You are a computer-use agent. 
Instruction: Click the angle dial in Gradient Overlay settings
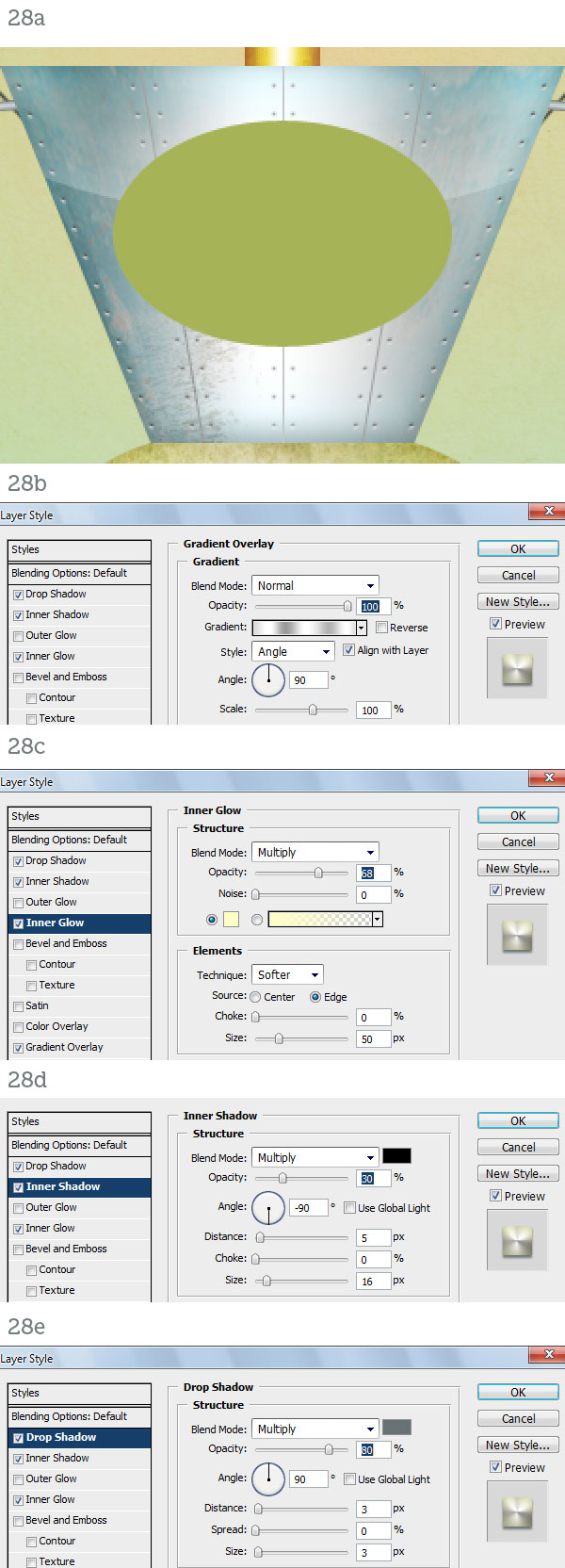[x=268, y=679]
